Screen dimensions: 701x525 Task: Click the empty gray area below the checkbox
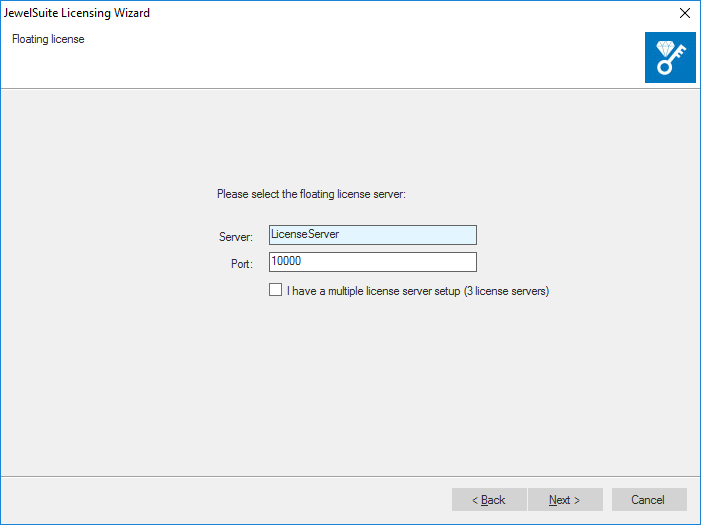tap(350, 390)
